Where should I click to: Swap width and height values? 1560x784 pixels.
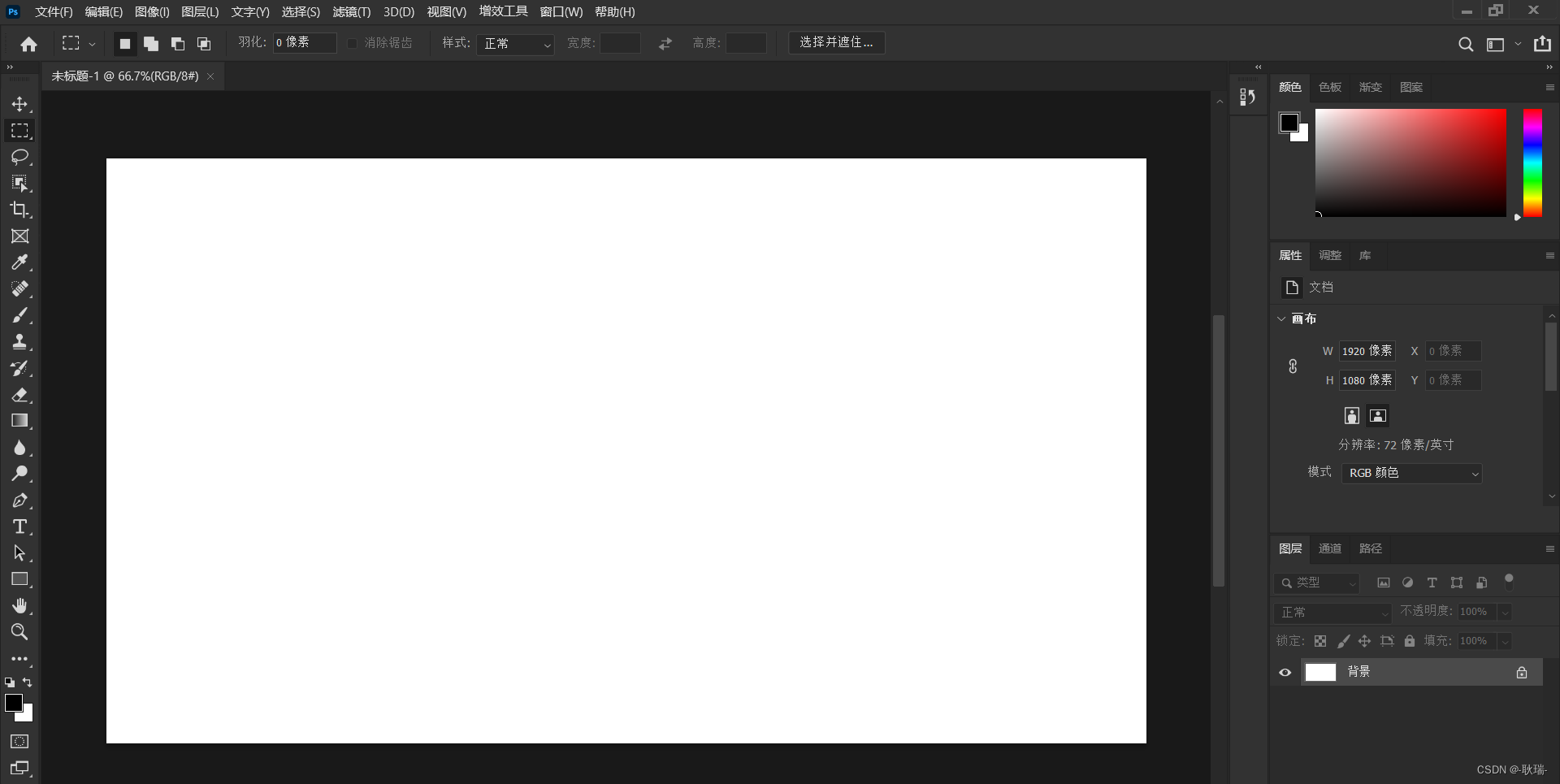(x=665, y=44)
